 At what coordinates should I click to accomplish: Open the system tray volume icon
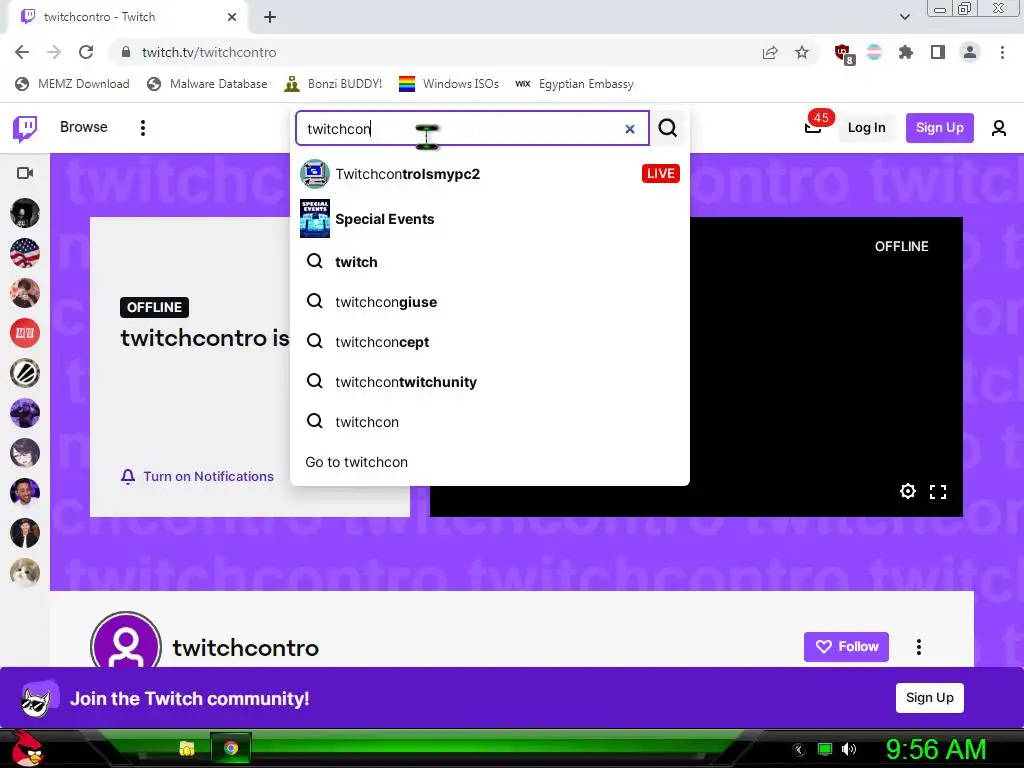point(849,749)
